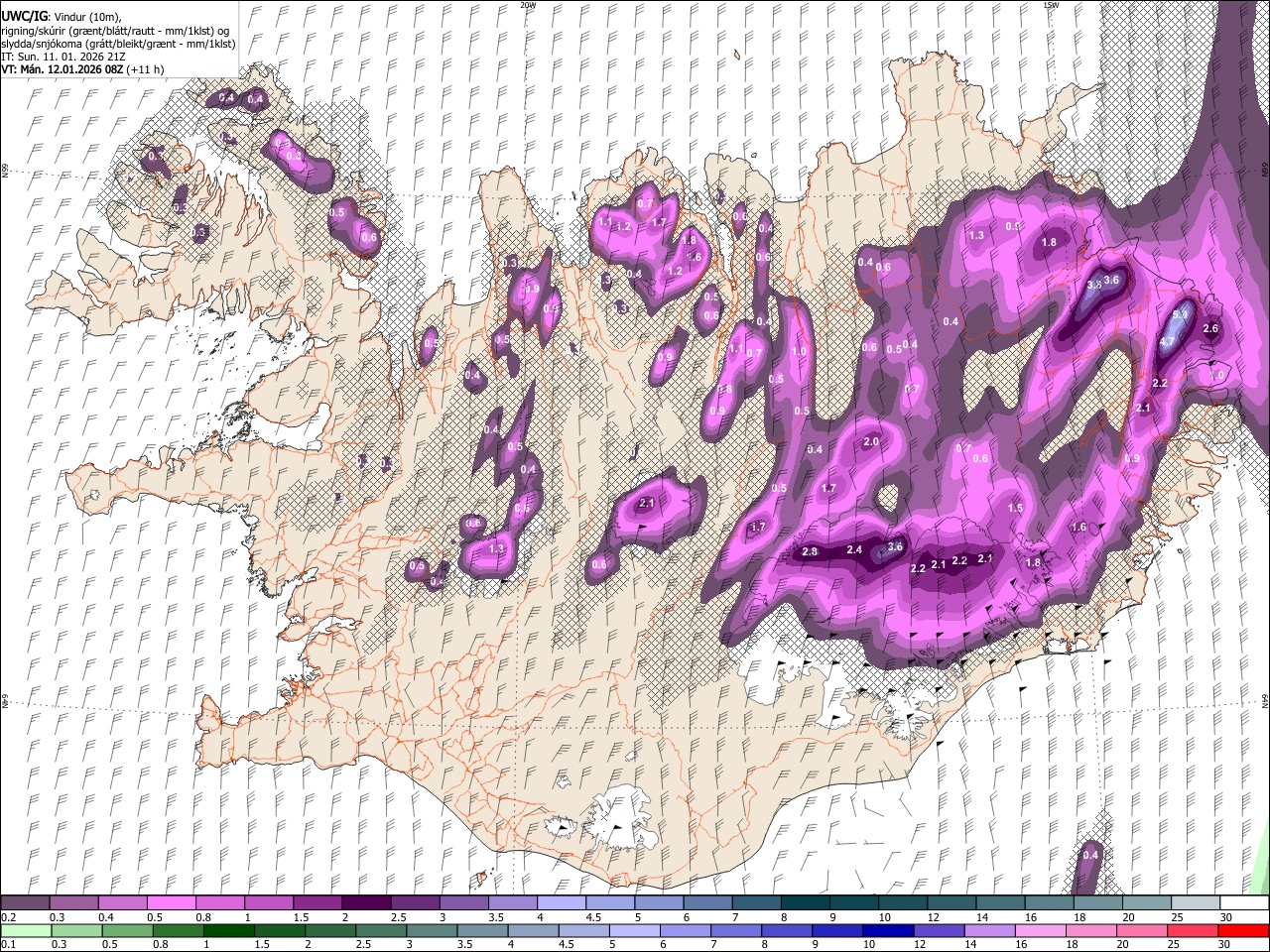Screen dimensions: 1270x952
Task: Select the light pink 16–18 rain legend swatch
Action: (x=1038, y=930)
